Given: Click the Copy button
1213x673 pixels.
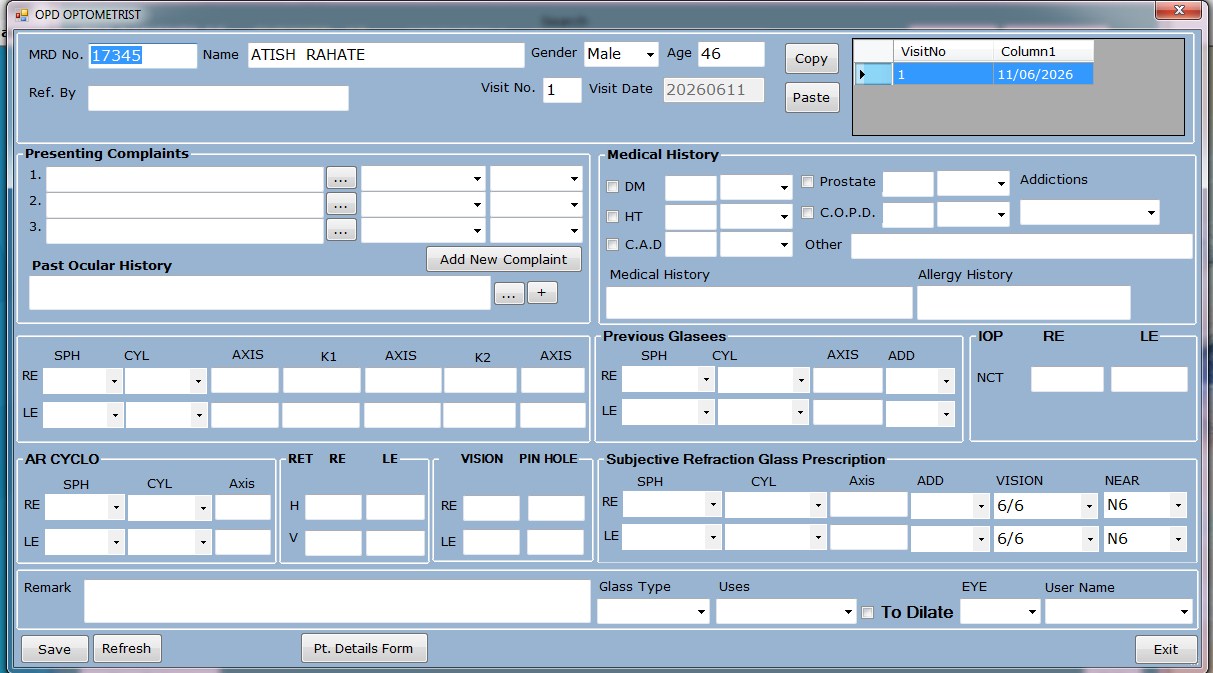Looking at the screenshot, I should point(811,59).
